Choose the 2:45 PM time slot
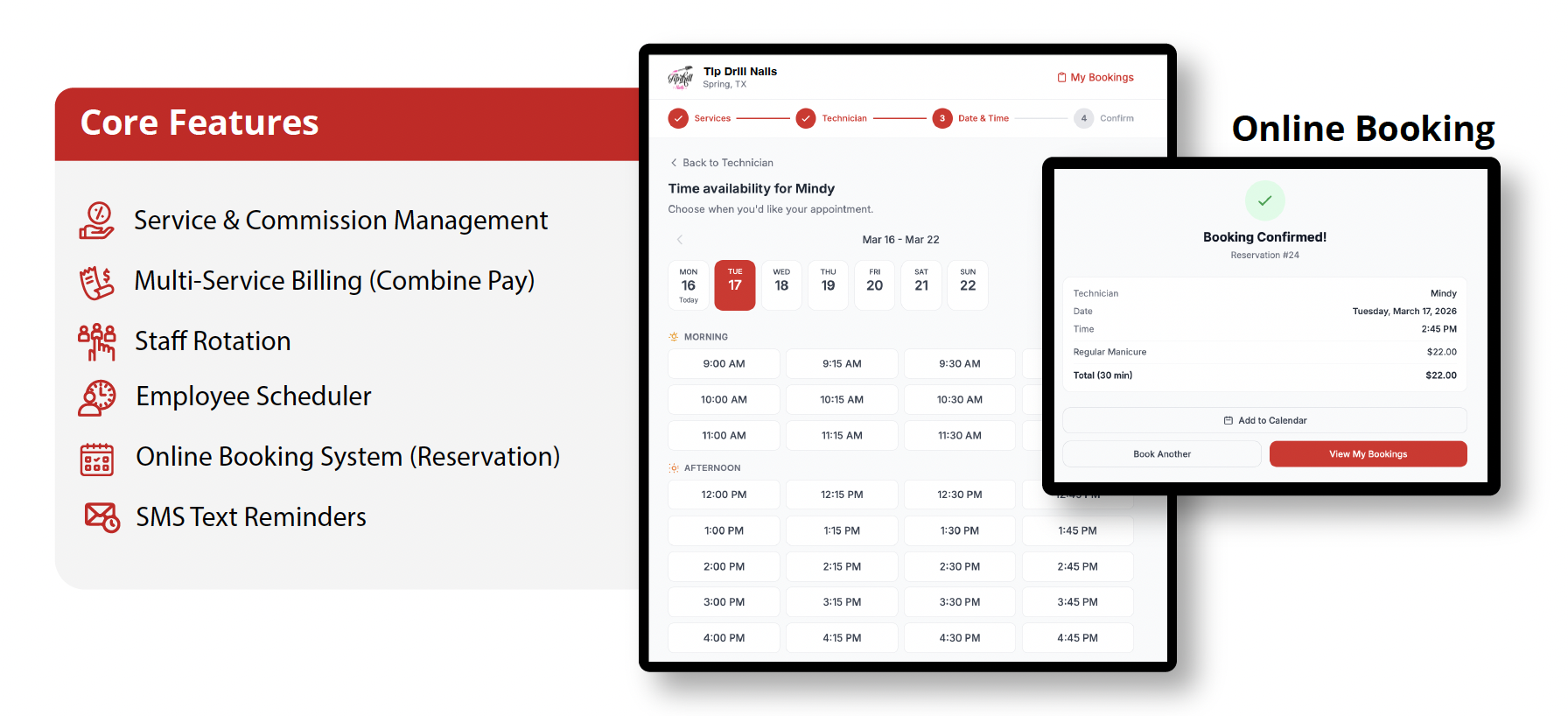 [1077, 566]
